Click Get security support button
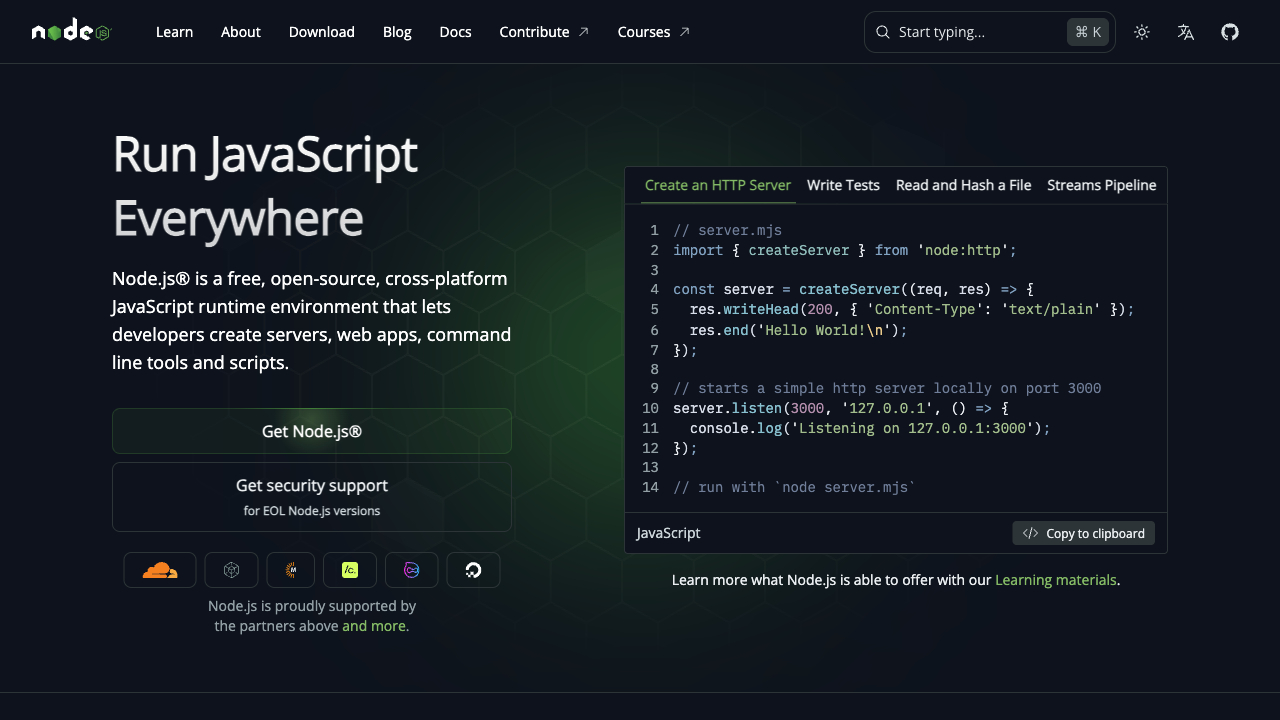1280x720 pixels. click(x=312, y=497)
